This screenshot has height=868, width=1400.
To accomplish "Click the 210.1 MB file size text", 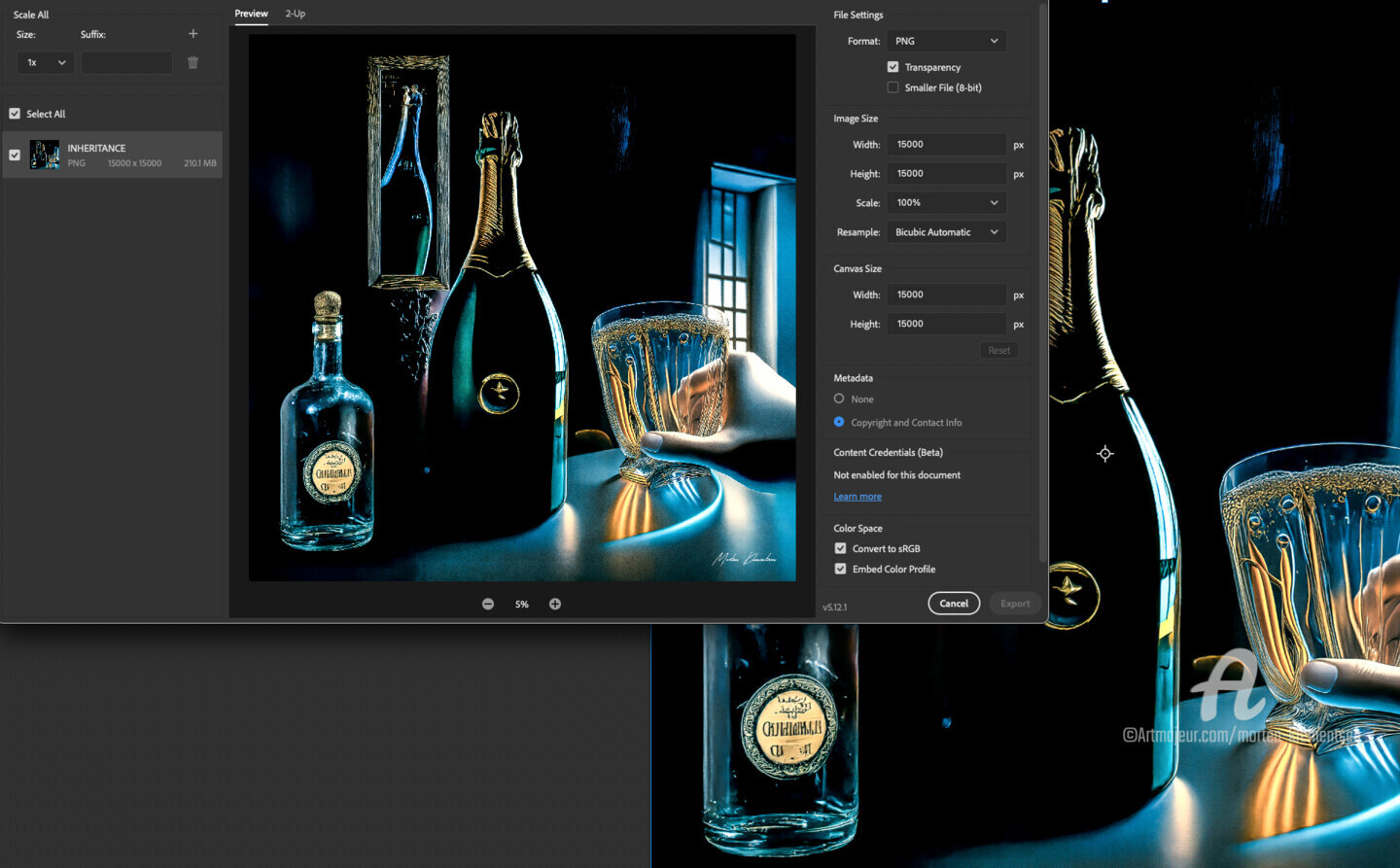I will (200, 163).
